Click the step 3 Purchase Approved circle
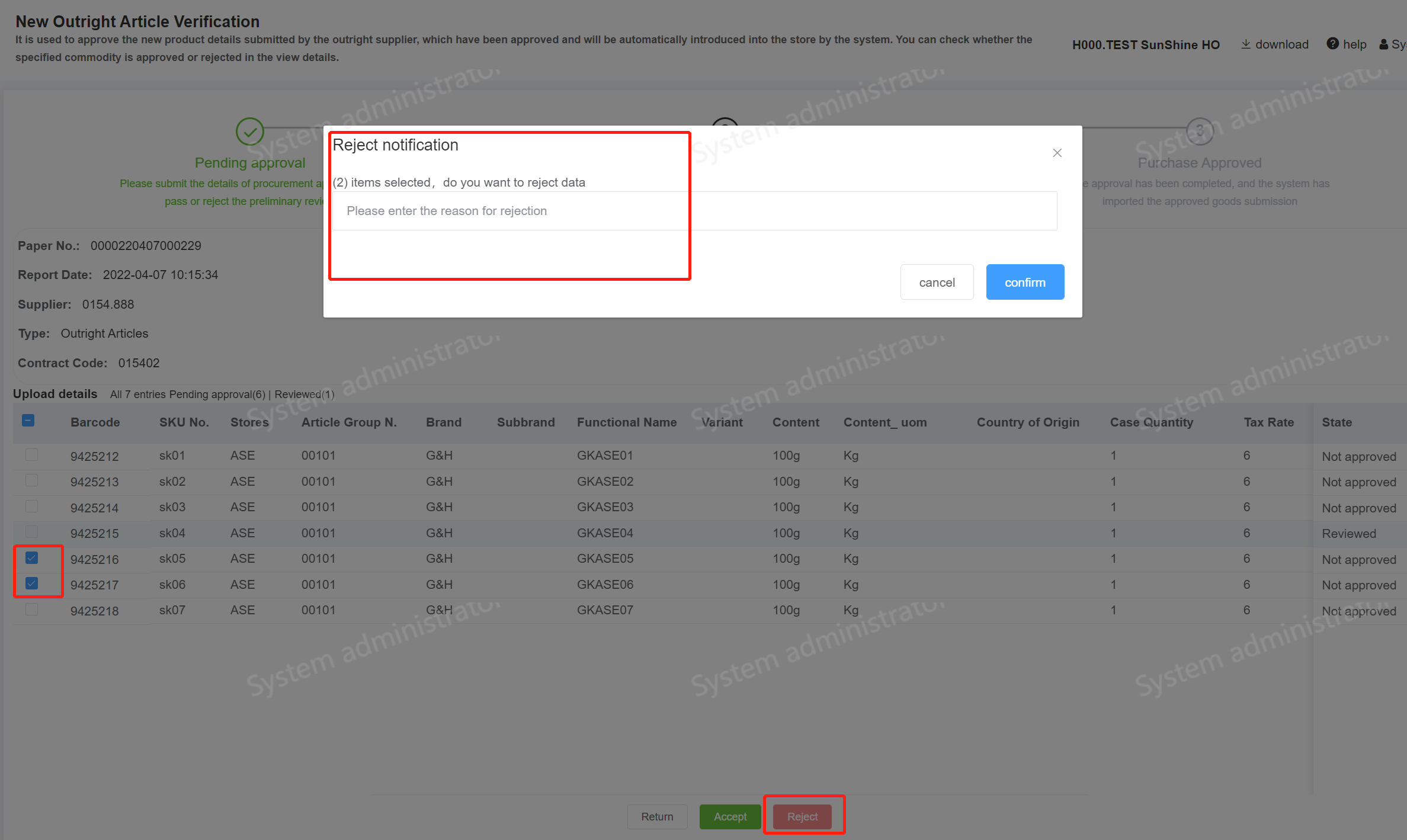The width and height of the screenshot is (1407, 840). [1199, 131]
